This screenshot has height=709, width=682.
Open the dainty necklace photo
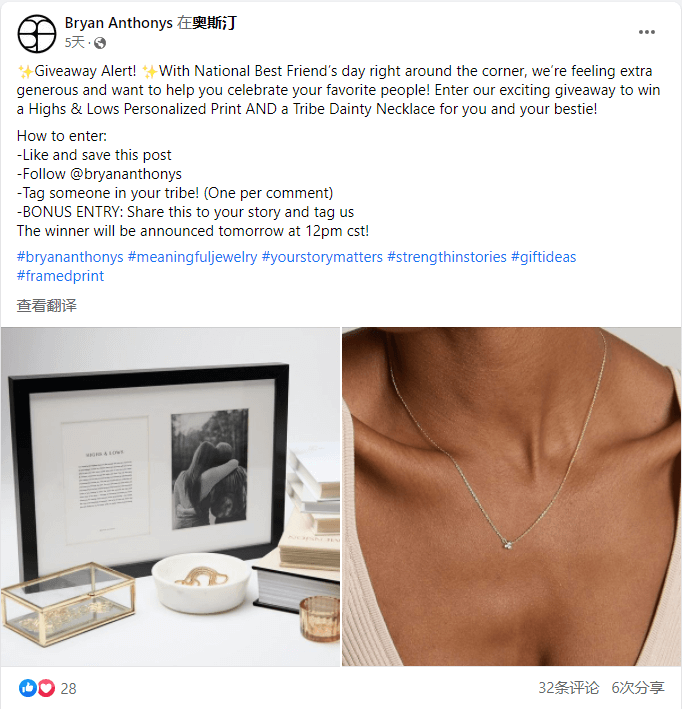pos(512,496)
